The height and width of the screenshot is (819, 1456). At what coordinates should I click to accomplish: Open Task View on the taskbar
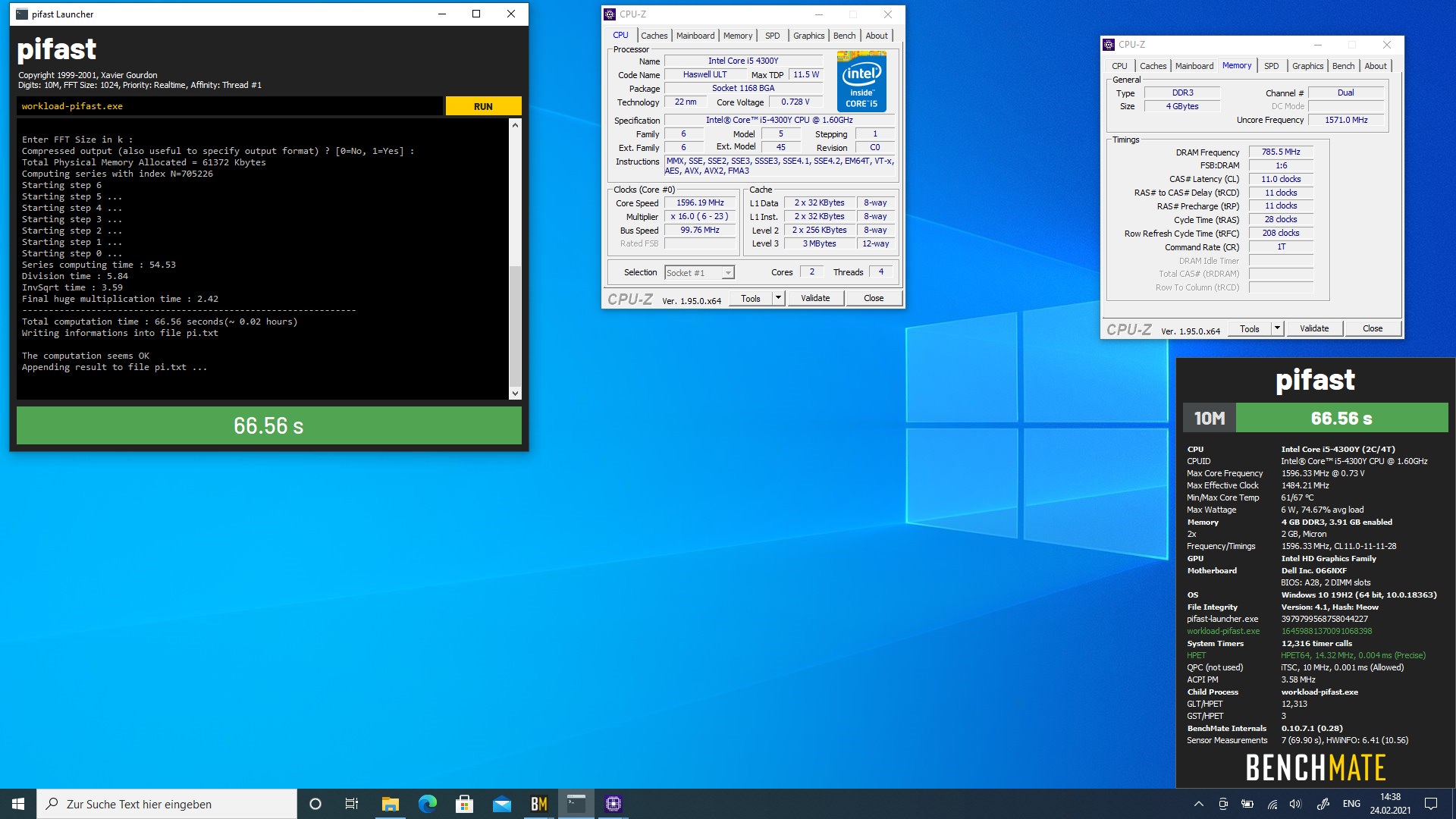point(352,804)
